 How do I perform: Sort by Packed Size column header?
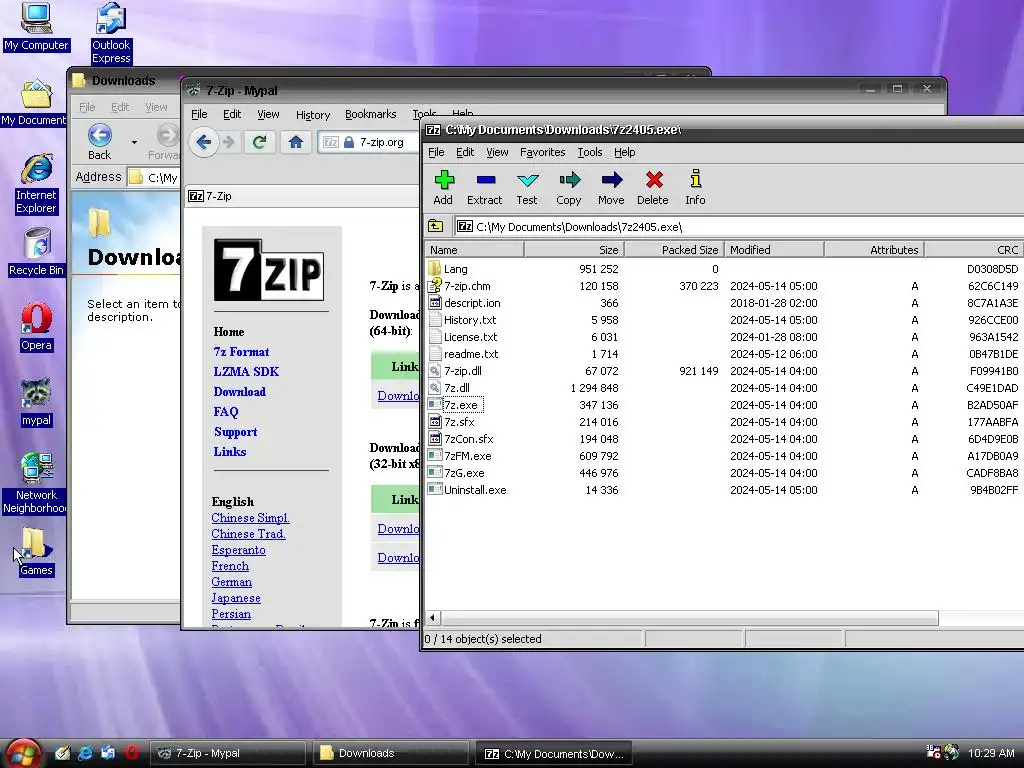(x=675, y=249)
